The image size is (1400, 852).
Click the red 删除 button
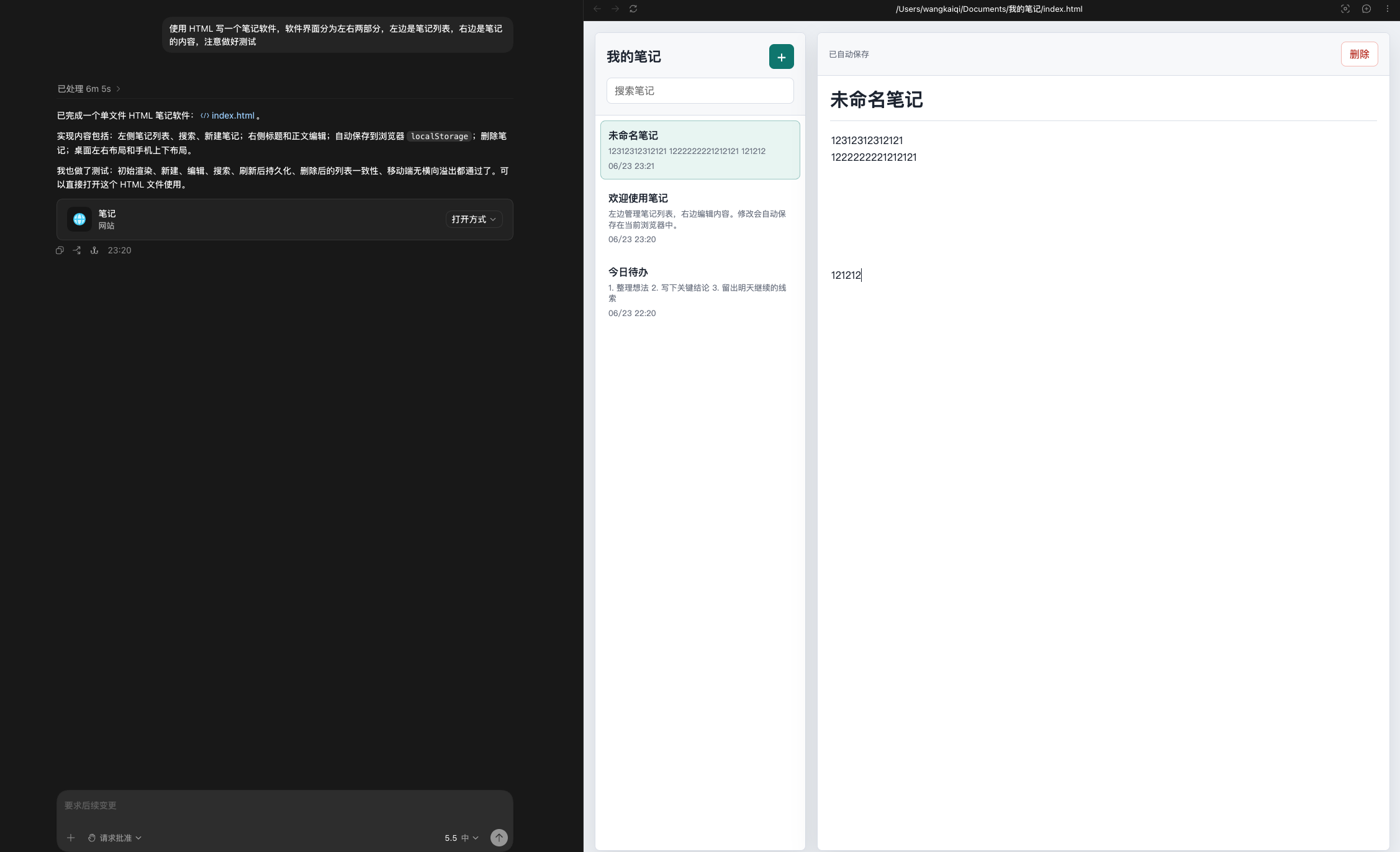1359,54
